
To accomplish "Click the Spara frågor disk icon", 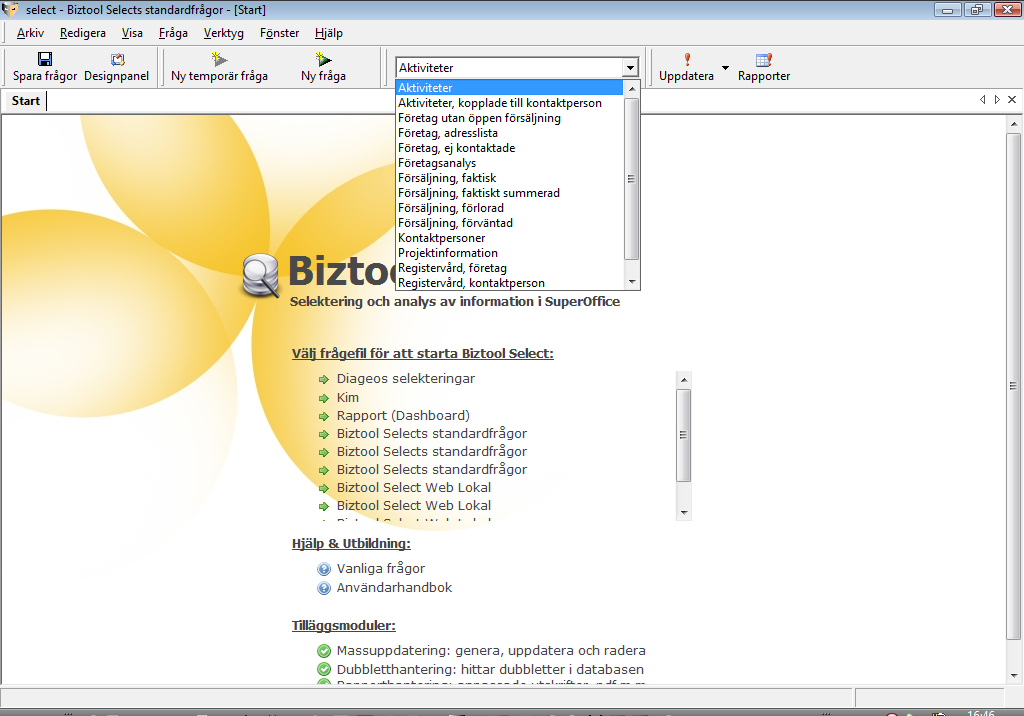I will pyautogui.click(x=44, y=59).
